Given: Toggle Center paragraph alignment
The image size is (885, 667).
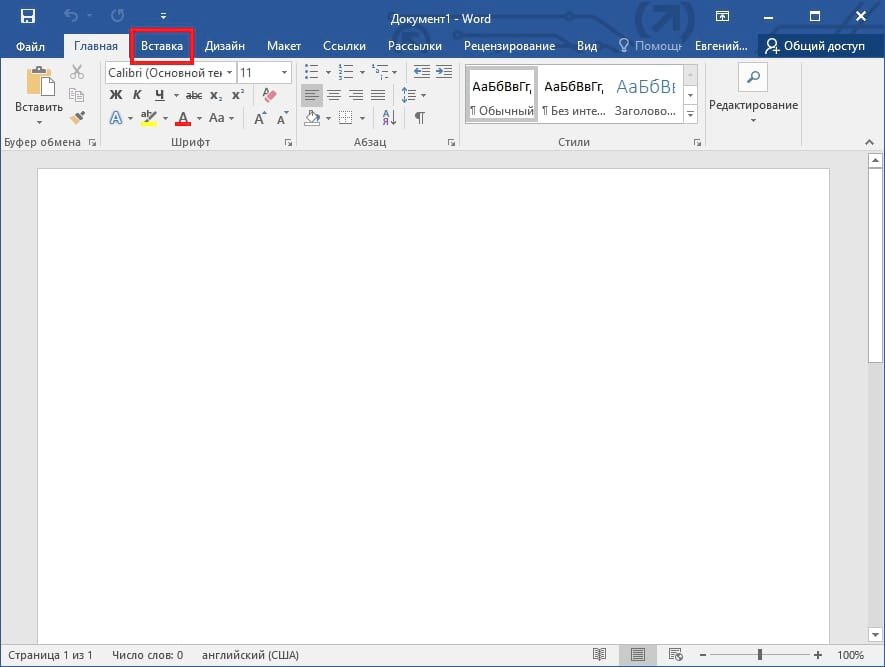Looking at the screenshot, I should pyautogui.click(x=334, y=95).
